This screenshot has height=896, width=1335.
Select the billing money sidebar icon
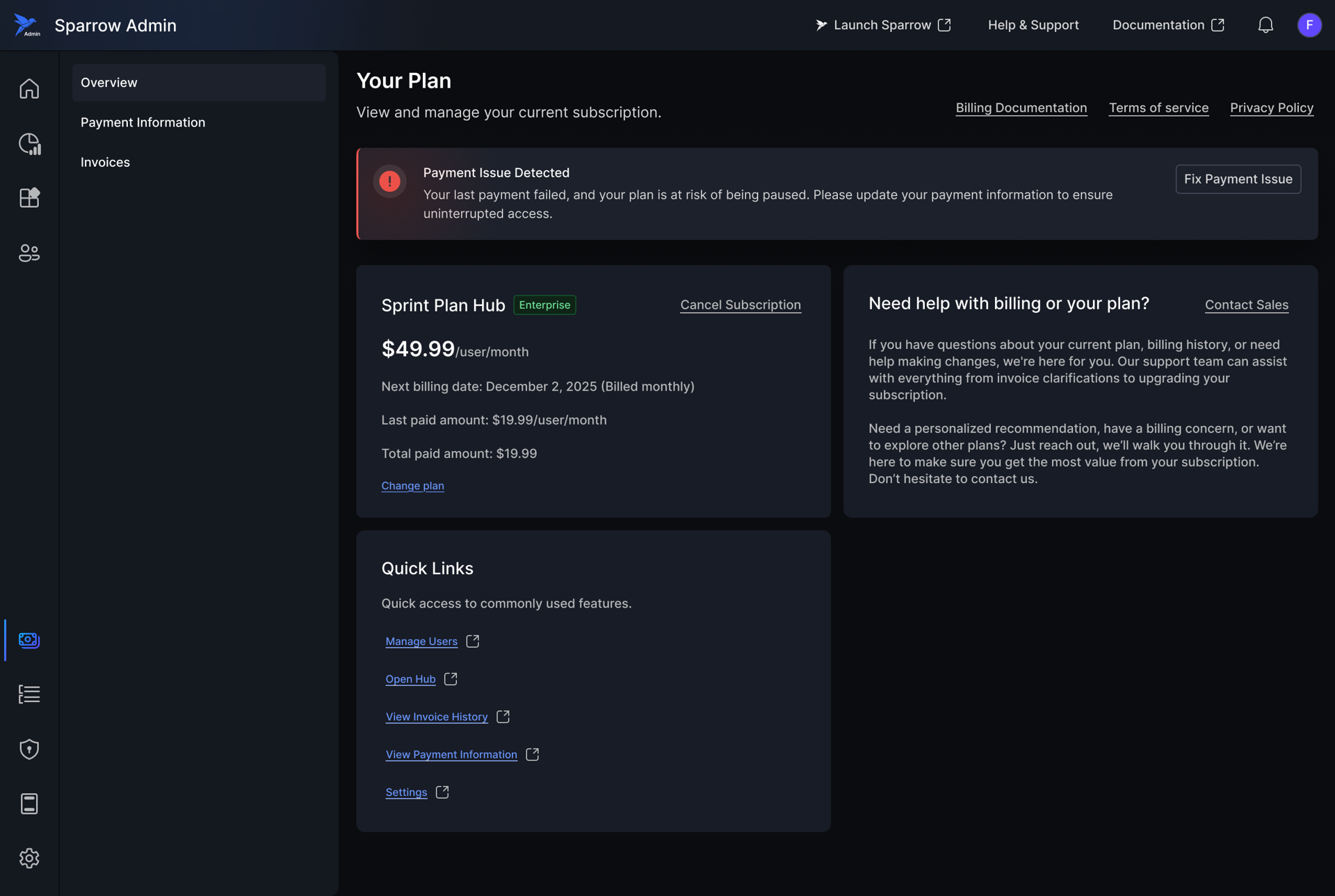pyautogui.click(x=29, y=640)
